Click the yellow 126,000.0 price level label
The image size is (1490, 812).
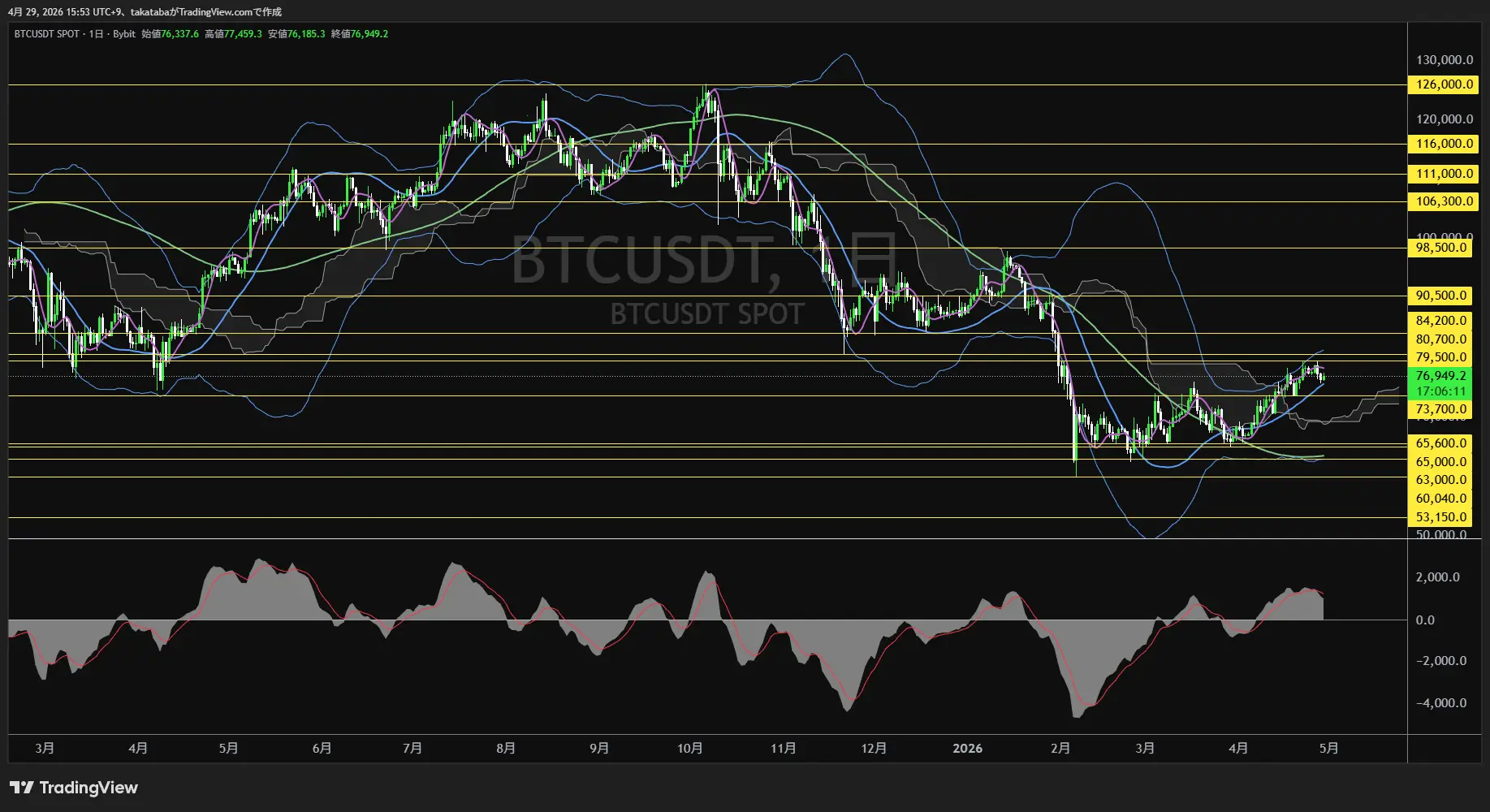[1442, 84]
